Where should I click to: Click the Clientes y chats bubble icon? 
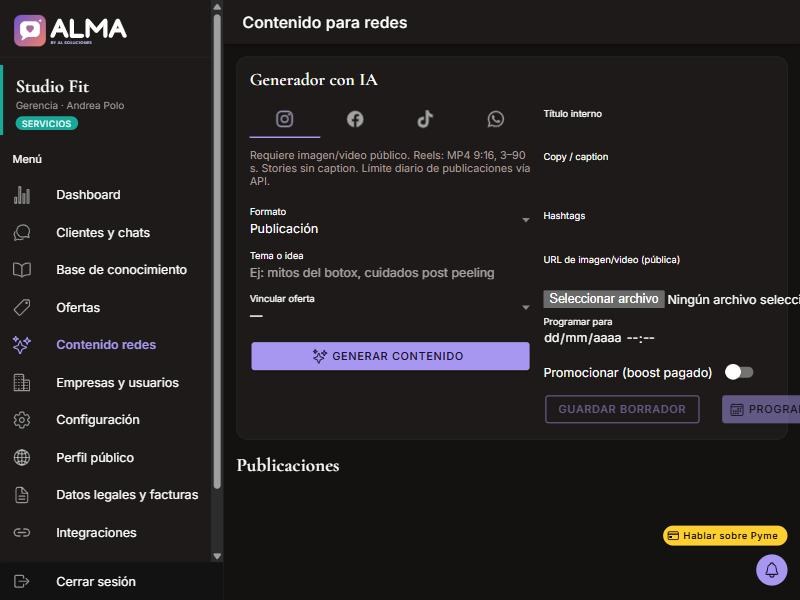tap(22, 233)
